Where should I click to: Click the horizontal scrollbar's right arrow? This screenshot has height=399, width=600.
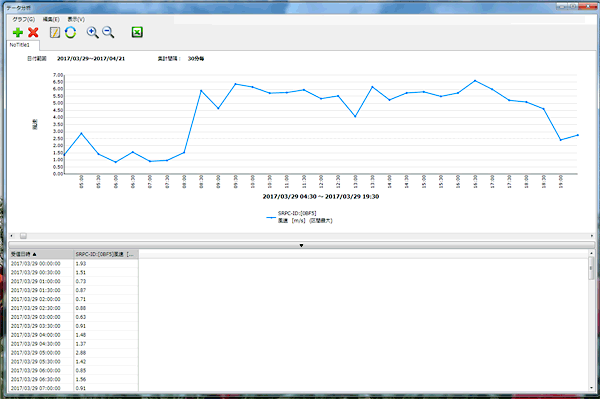point(592,236)
